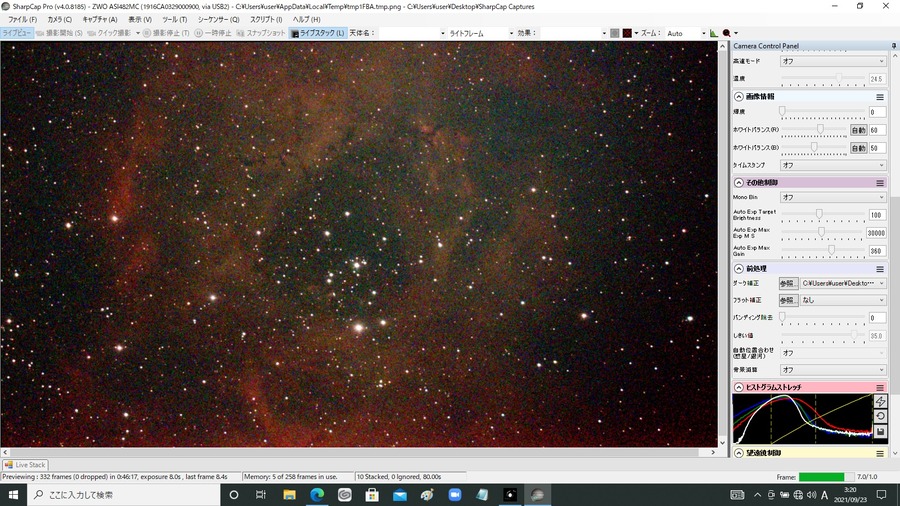Click 自動 for white balance (R)
This screenshot has height=506, width=900.
click(x=858, y=130)
